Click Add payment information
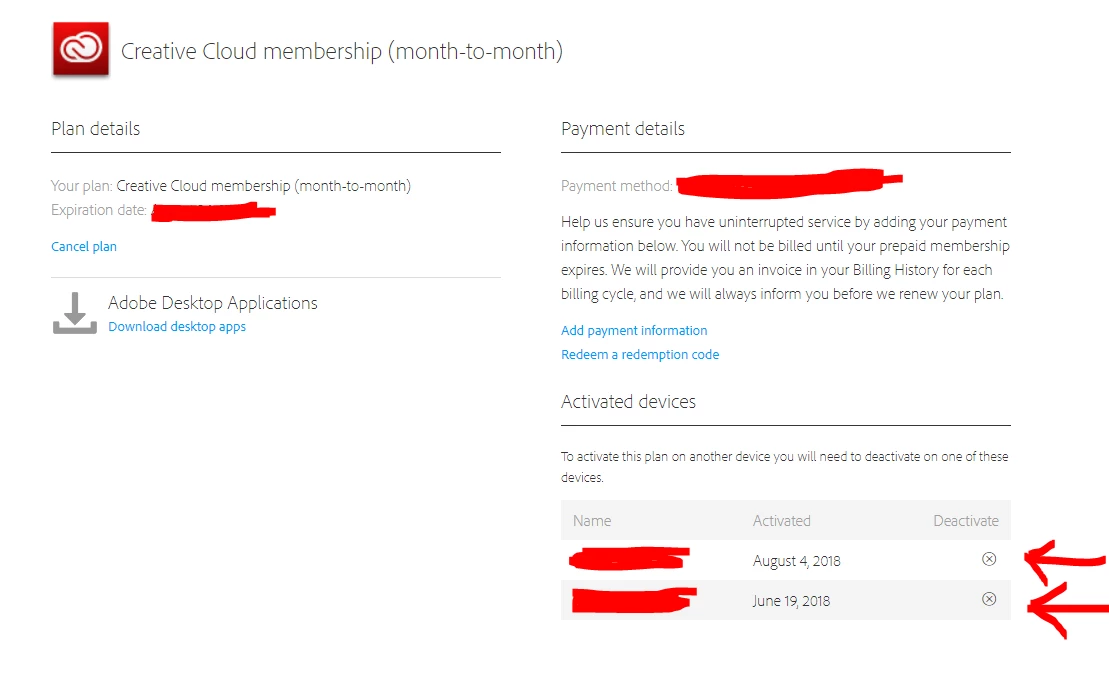 634,331
